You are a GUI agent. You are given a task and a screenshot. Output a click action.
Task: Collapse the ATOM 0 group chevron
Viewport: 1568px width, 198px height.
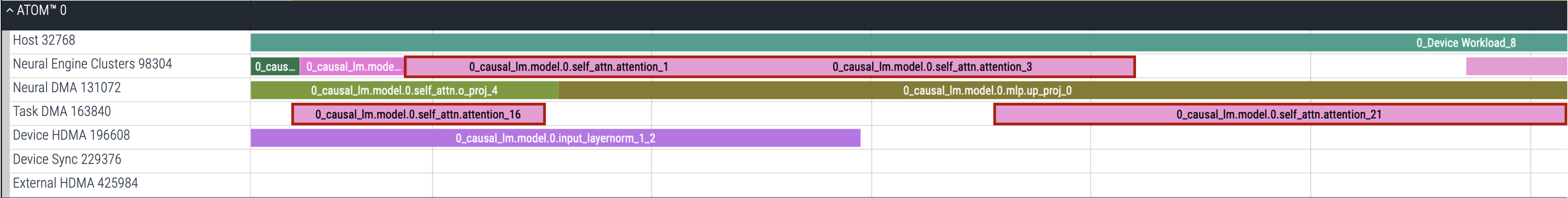[9, 10]
